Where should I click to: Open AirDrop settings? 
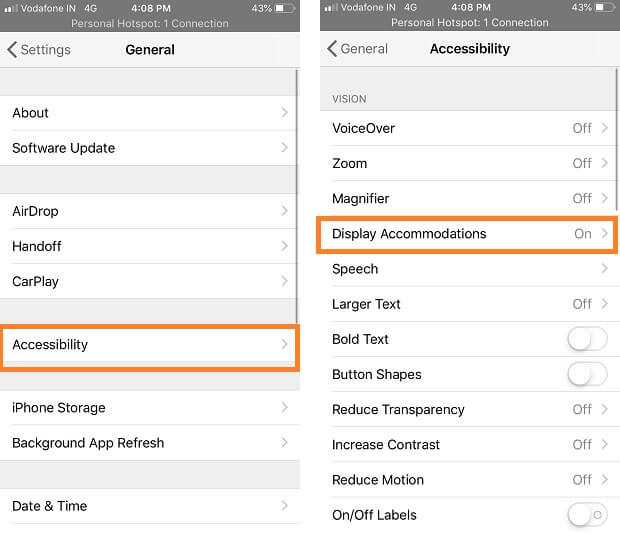click(150, 211)
